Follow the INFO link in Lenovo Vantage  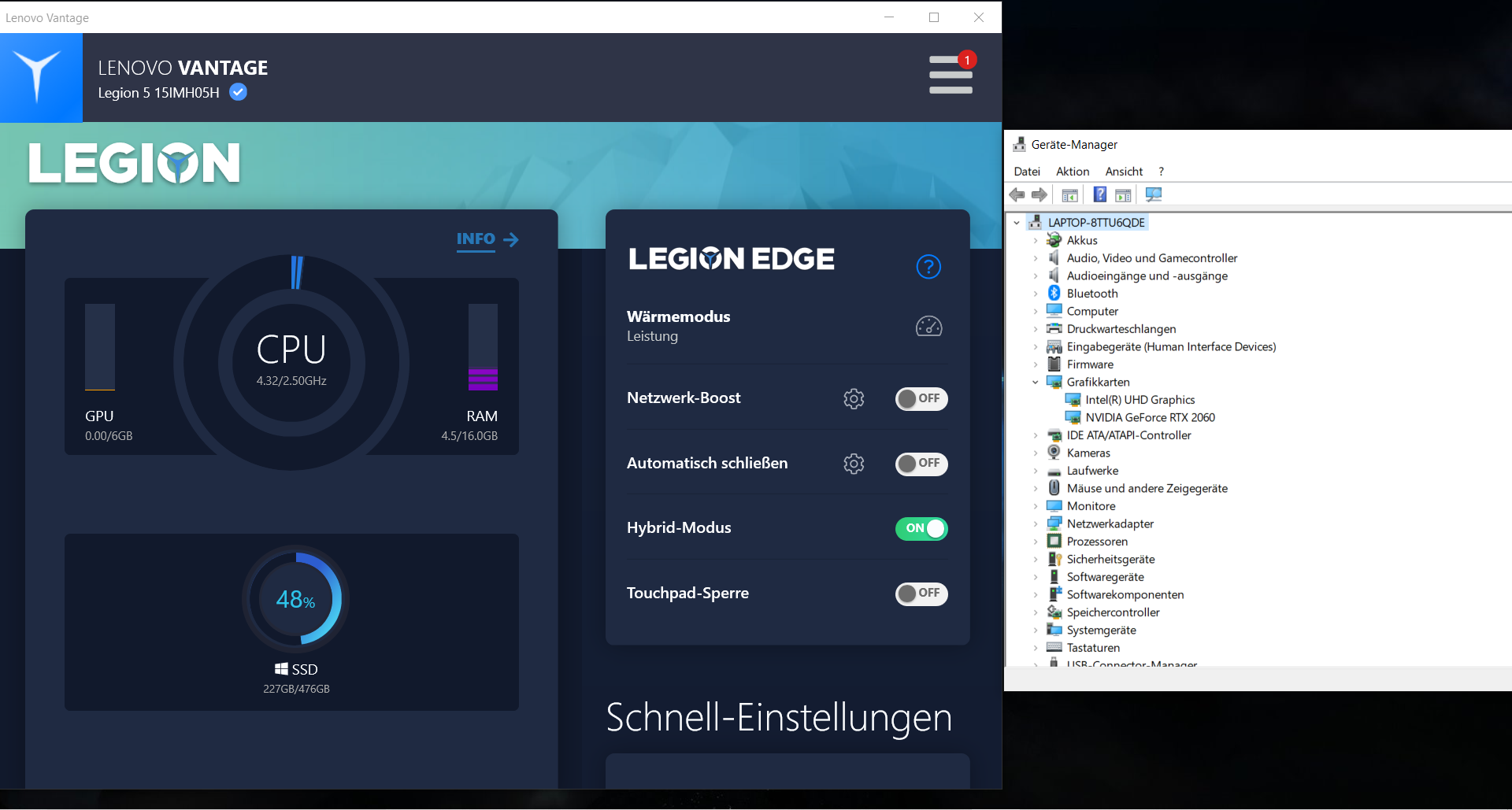tap(487, 239)
